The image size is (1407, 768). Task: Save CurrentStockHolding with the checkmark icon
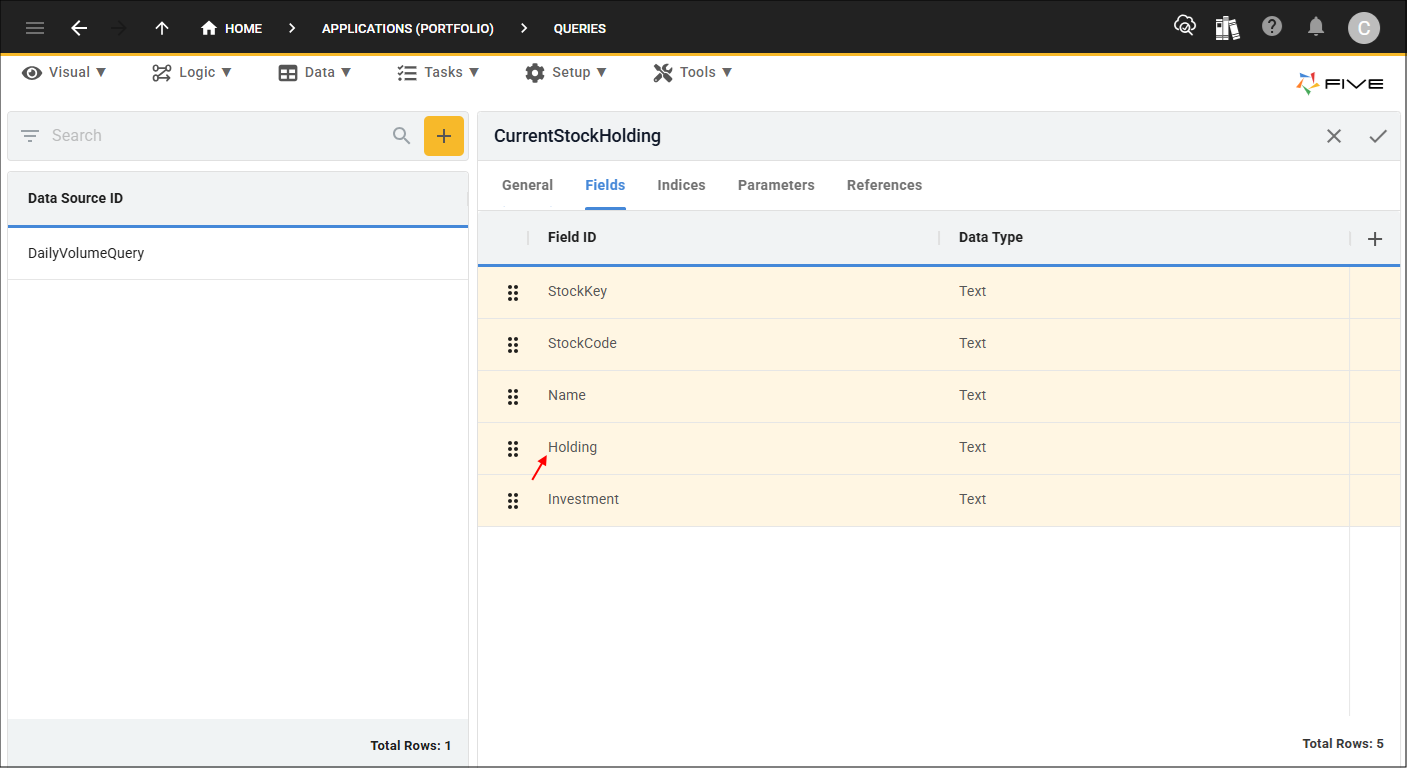pos(1378,136)
